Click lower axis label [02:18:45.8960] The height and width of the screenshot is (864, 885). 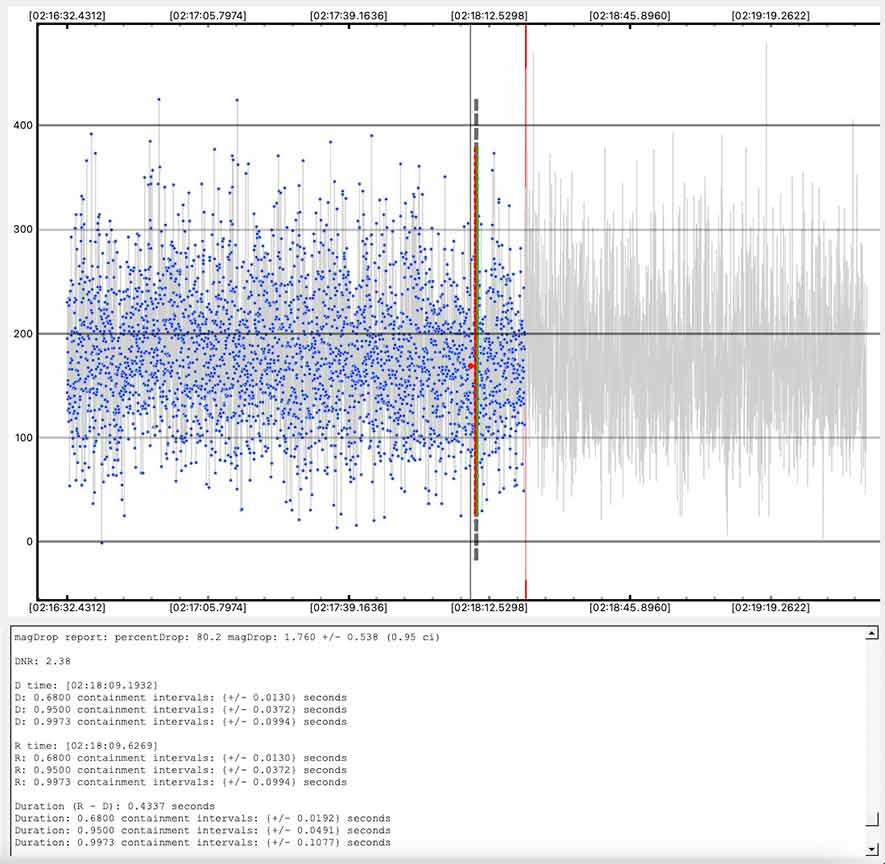click(x=630, y=608)
